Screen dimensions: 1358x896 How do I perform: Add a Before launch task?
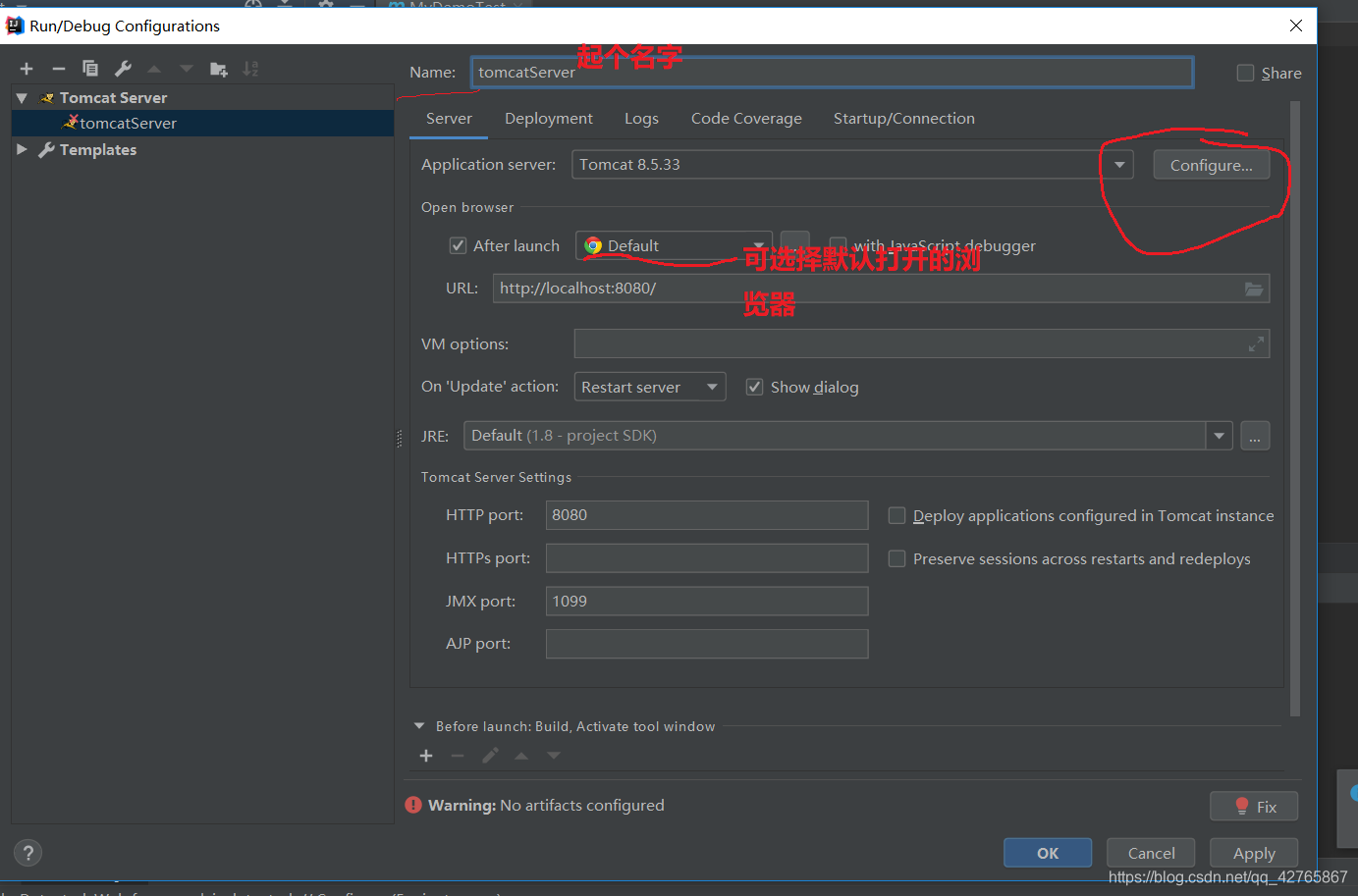426,756
